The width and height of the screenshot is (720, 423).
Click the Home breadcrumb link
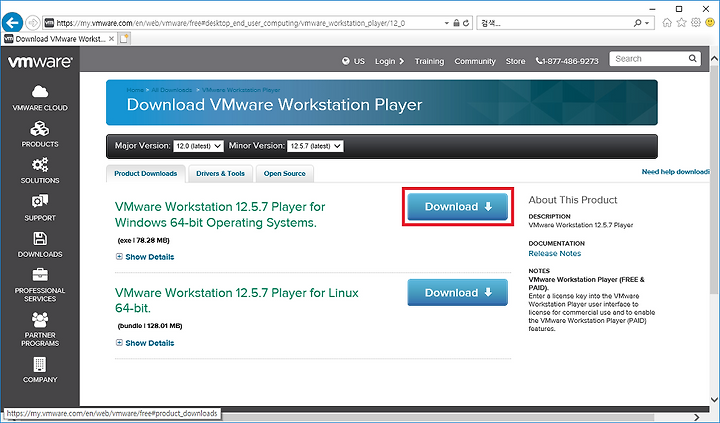[x=135, y=90]
